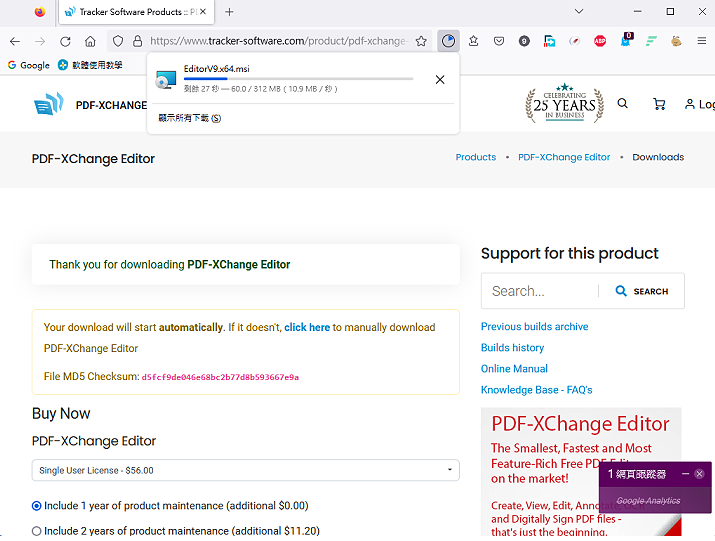
Task: Go back to the previous page
Action: [x=15, y=42]
